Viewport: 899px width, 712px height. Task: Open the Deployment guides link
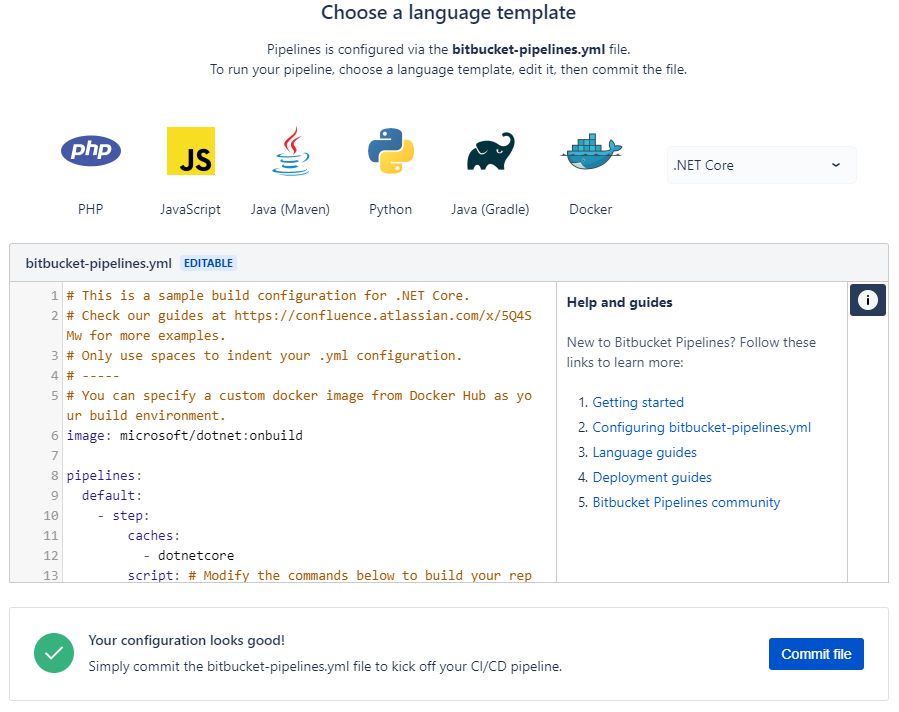tap(652, 477)
